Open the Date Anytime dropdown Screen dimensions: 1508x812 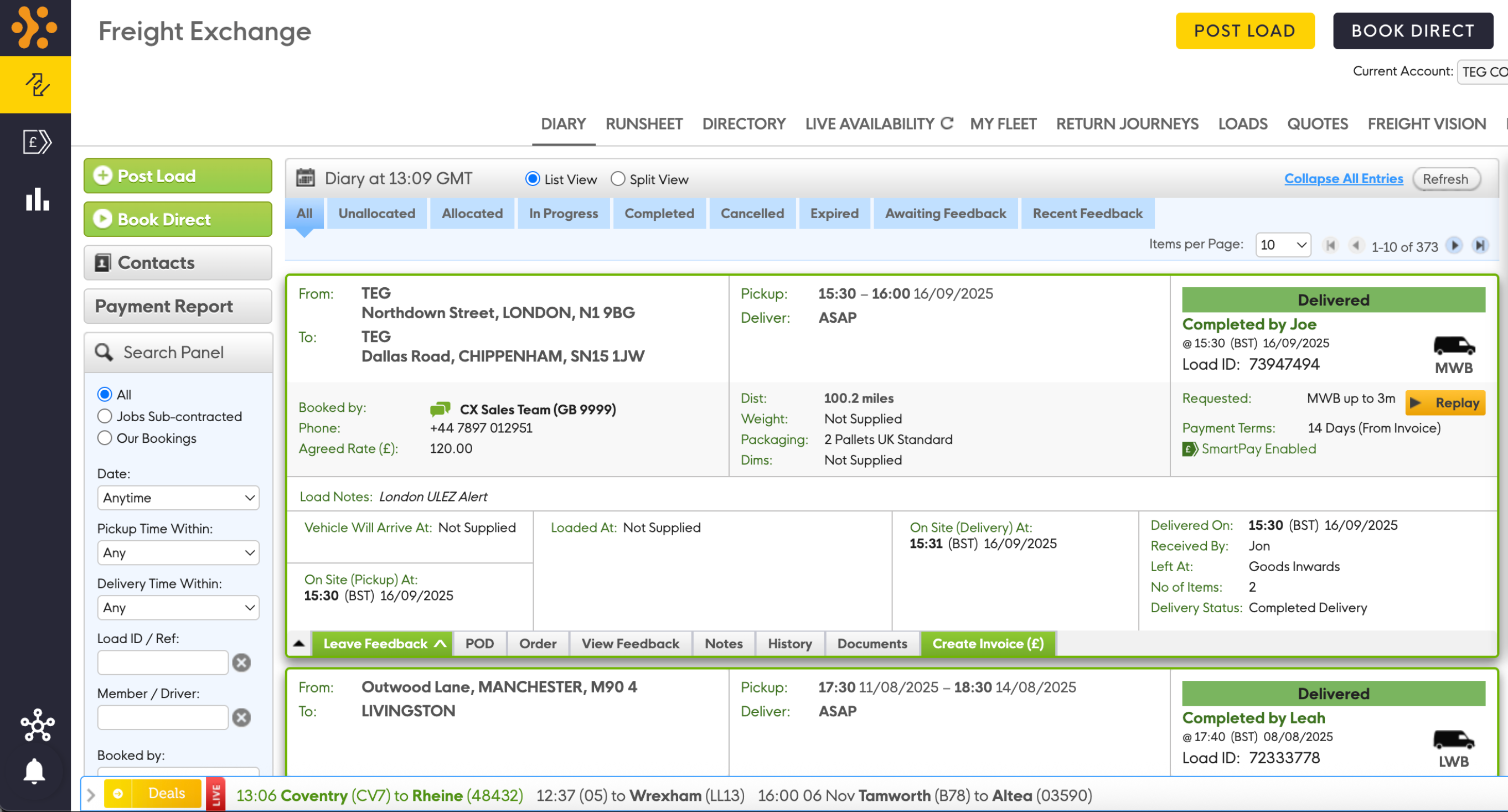178,498
